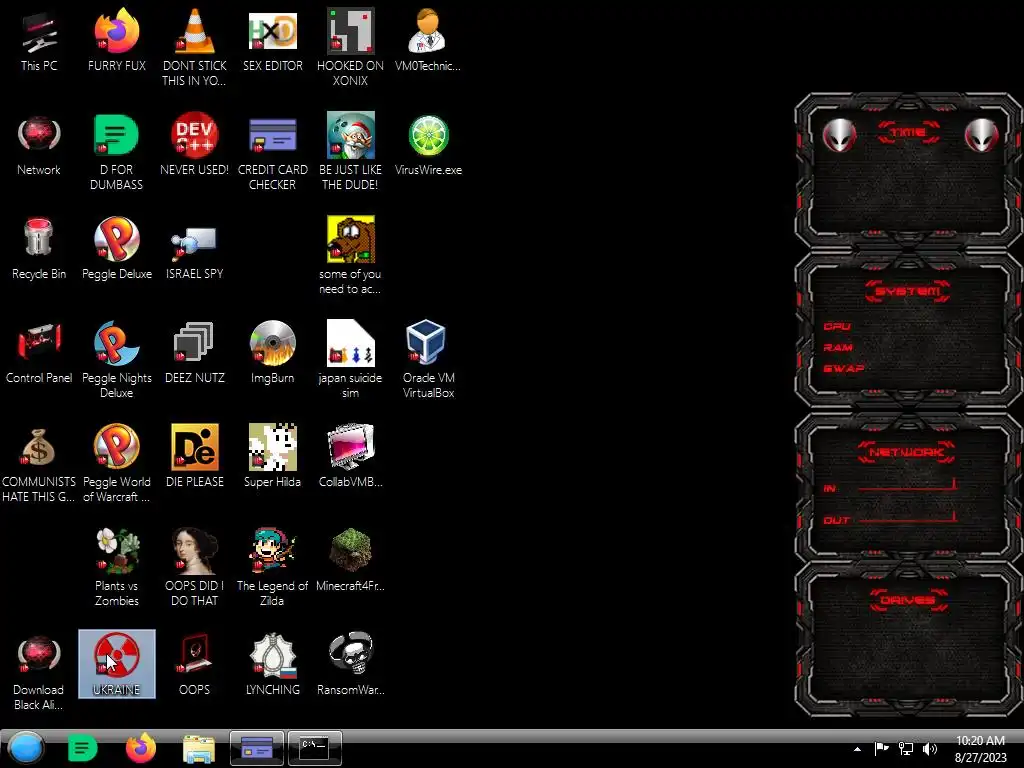
Task: Click the RAM label in SYSTEM gadget
Action: click(x=838, y=347)
